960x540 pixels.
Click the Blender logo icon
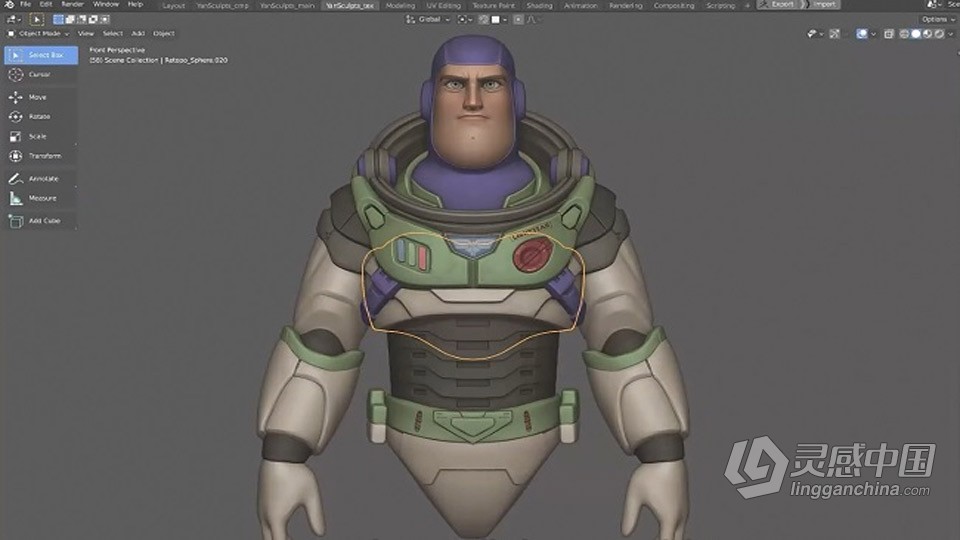click(9, 4)
